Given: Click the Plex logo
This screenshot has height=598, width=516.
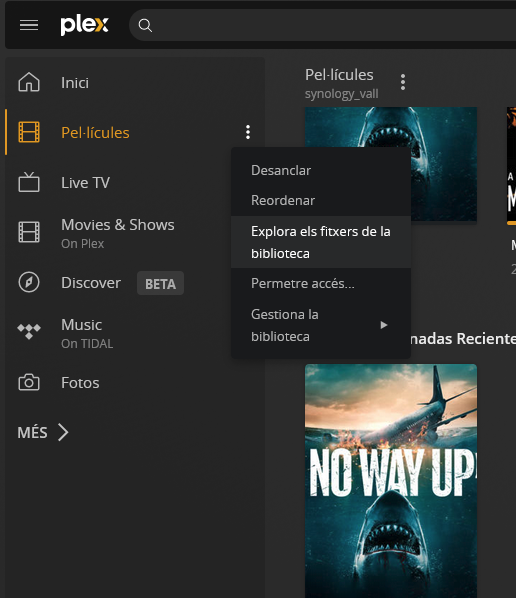Looking at the screenshot, I should [84, 25].
